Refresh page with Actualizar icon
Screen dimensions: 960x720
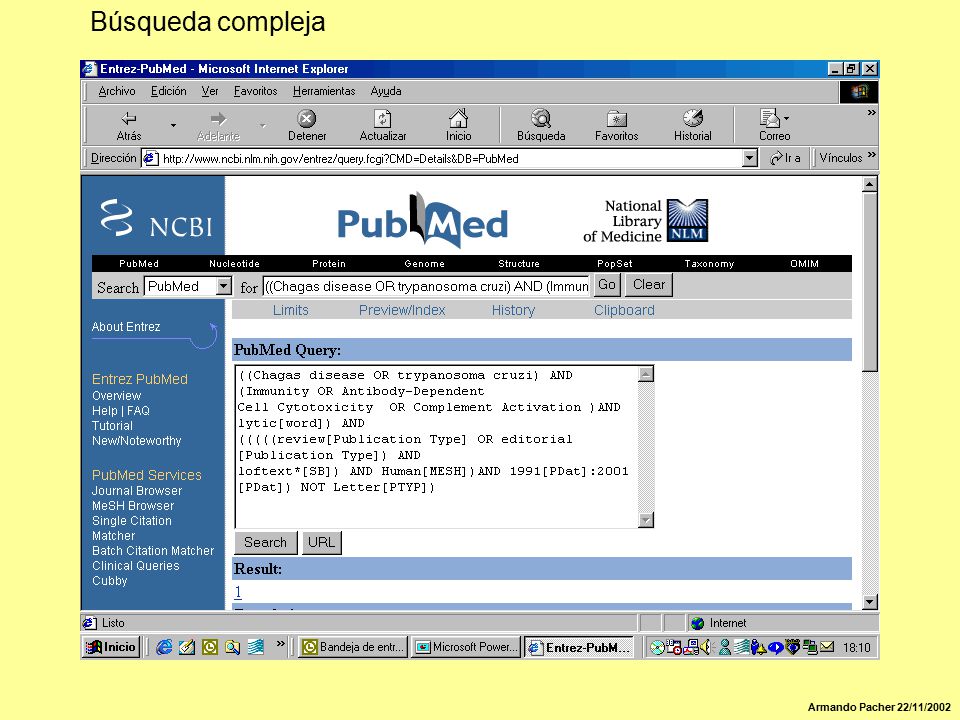click(x=383, y=118)
